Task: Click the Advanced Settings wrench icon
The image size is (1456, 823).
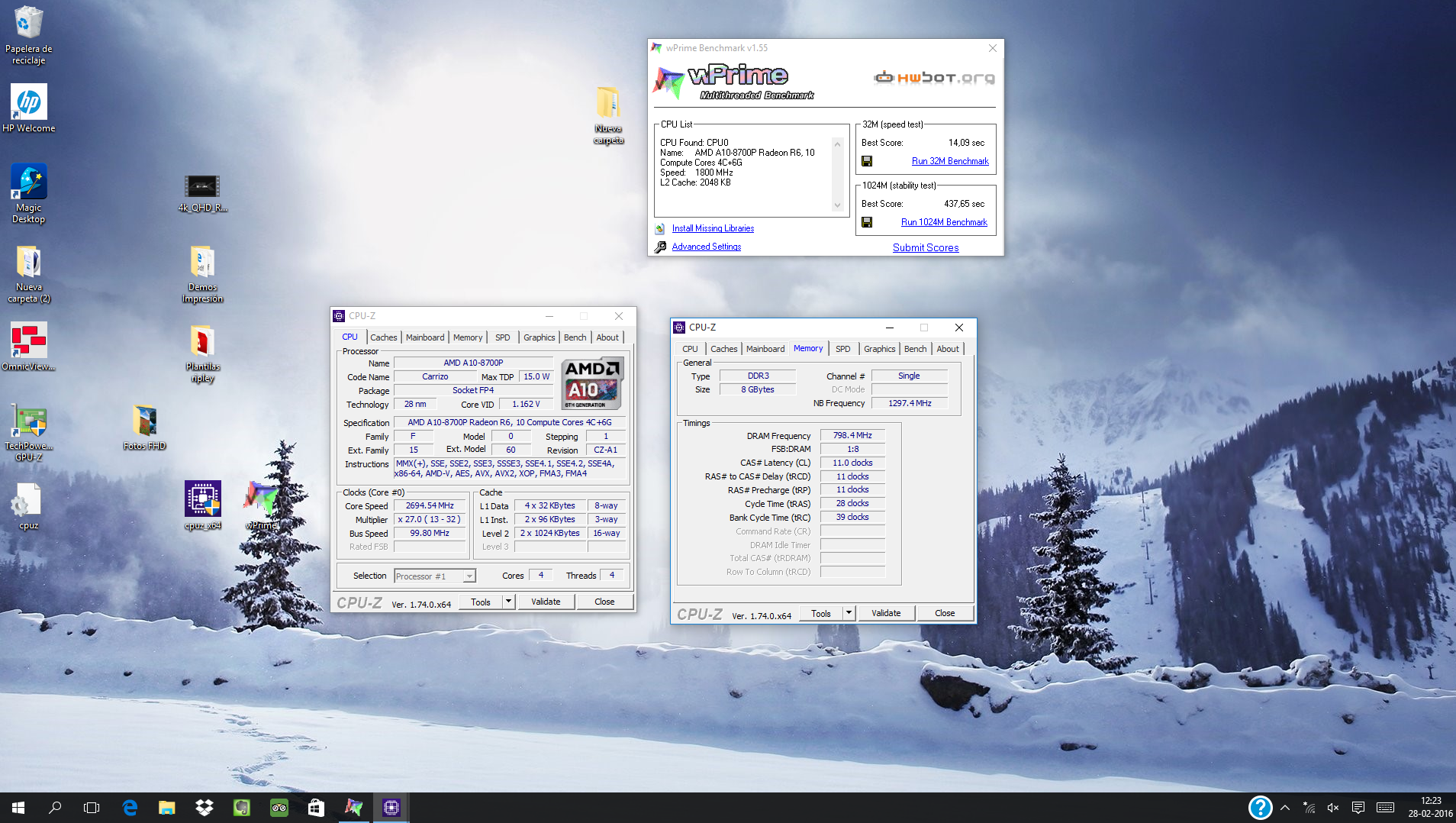Action: 660,247
